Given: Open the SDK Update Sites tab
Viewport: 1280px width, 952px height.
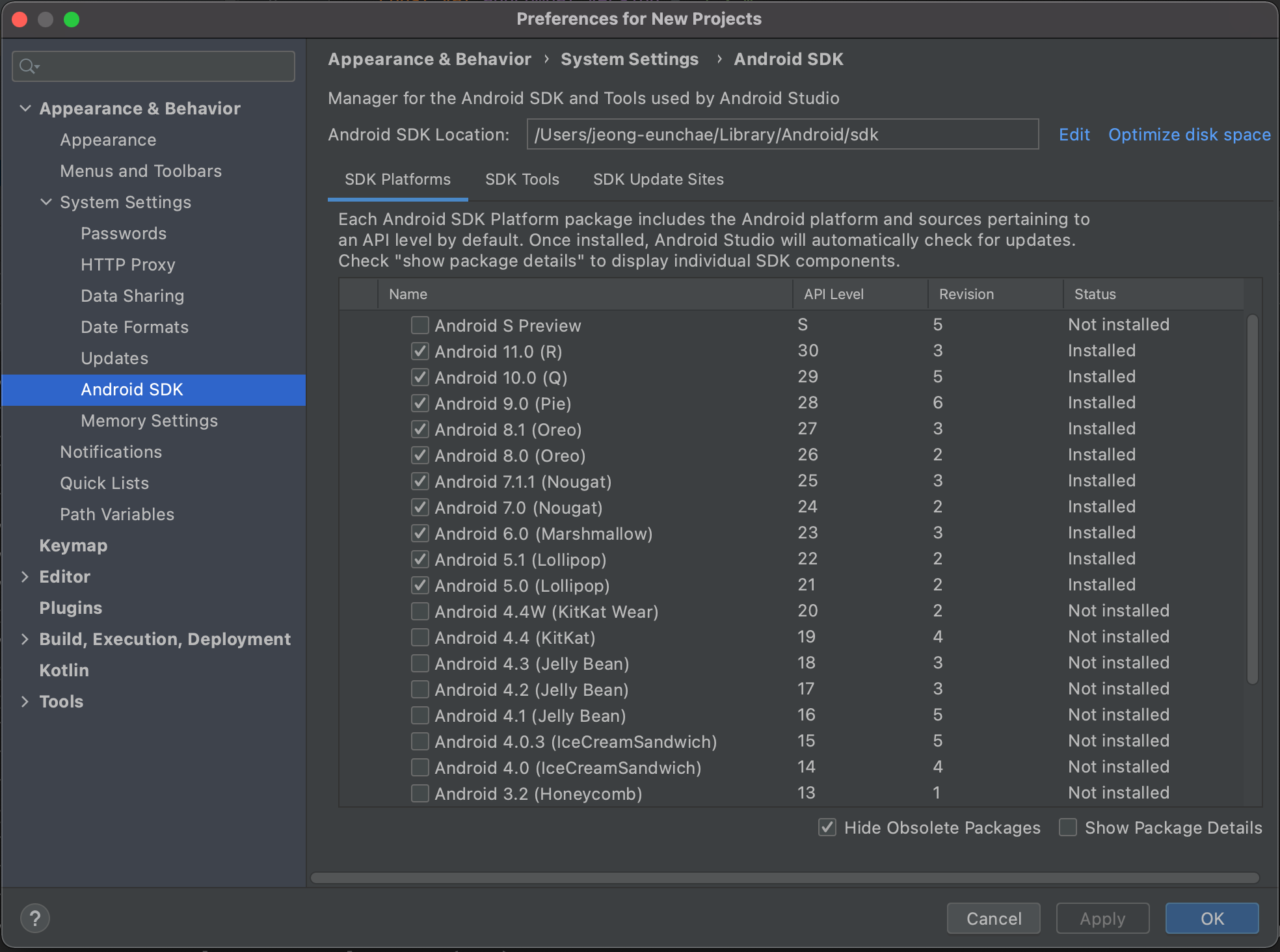Looking at the screenshot, I should [x=658, y=179].
